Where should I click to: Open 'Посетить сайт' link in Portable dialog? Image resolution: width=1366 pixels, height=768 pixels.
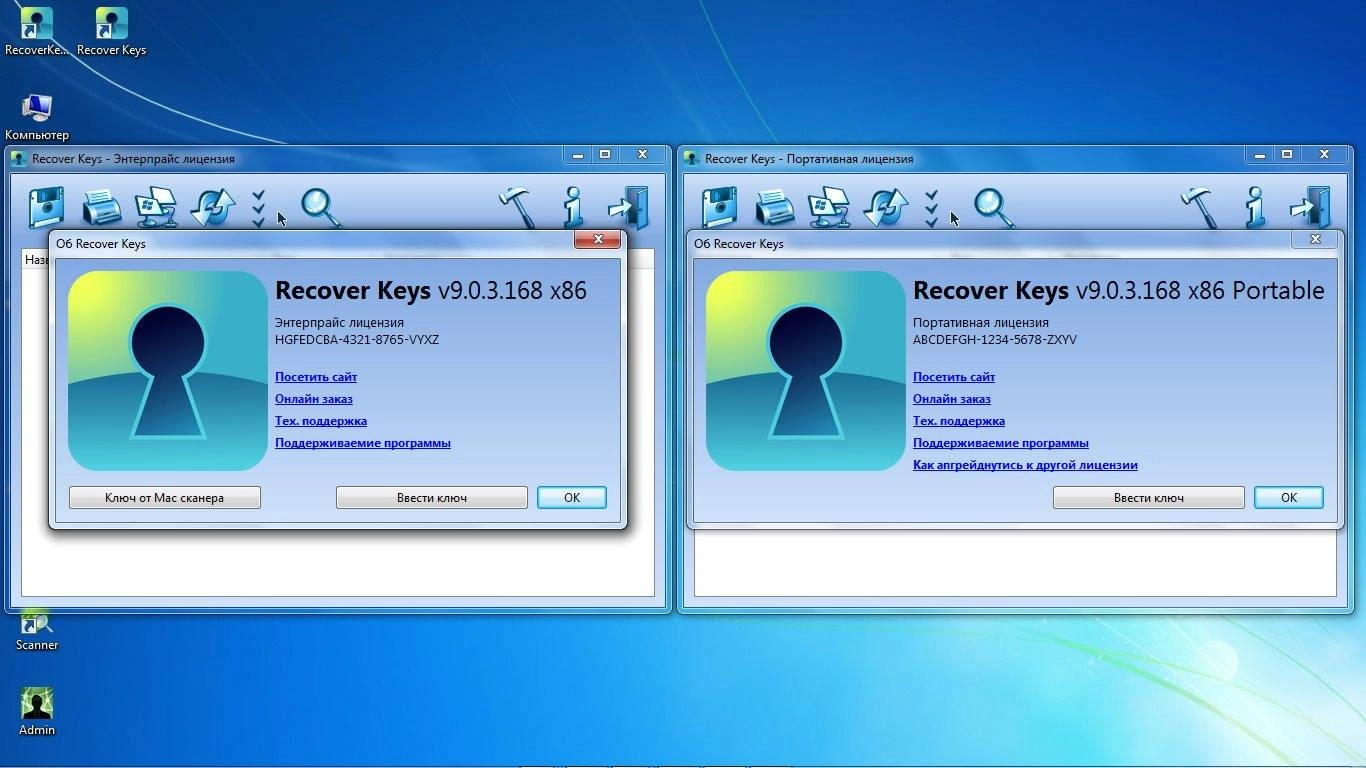[954, 377]
